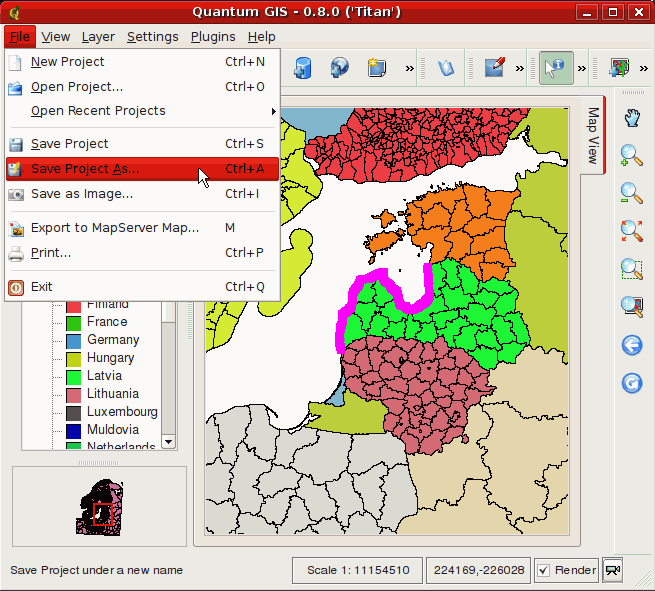Image resolution: width=655 pixels, height=591 pixels.
Task: Open the Settings menu
Action: coord(152,37)
